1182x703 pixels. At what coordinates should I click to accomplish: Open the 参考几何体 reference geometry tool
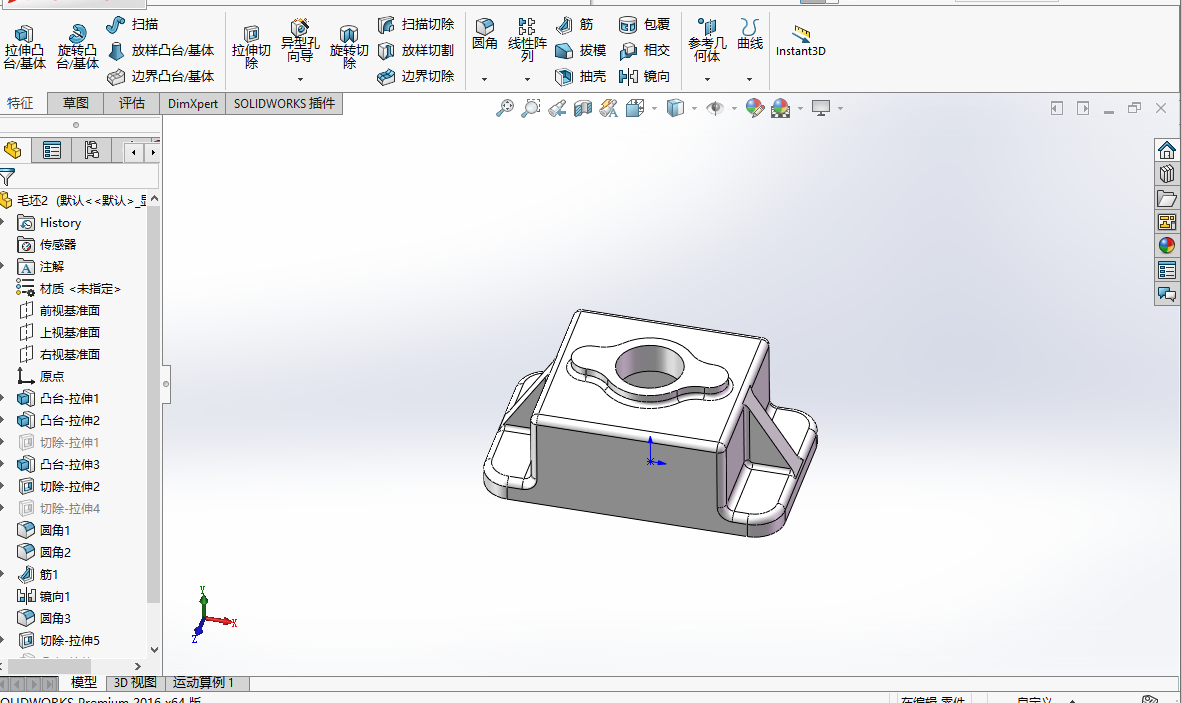click(707, 41)
